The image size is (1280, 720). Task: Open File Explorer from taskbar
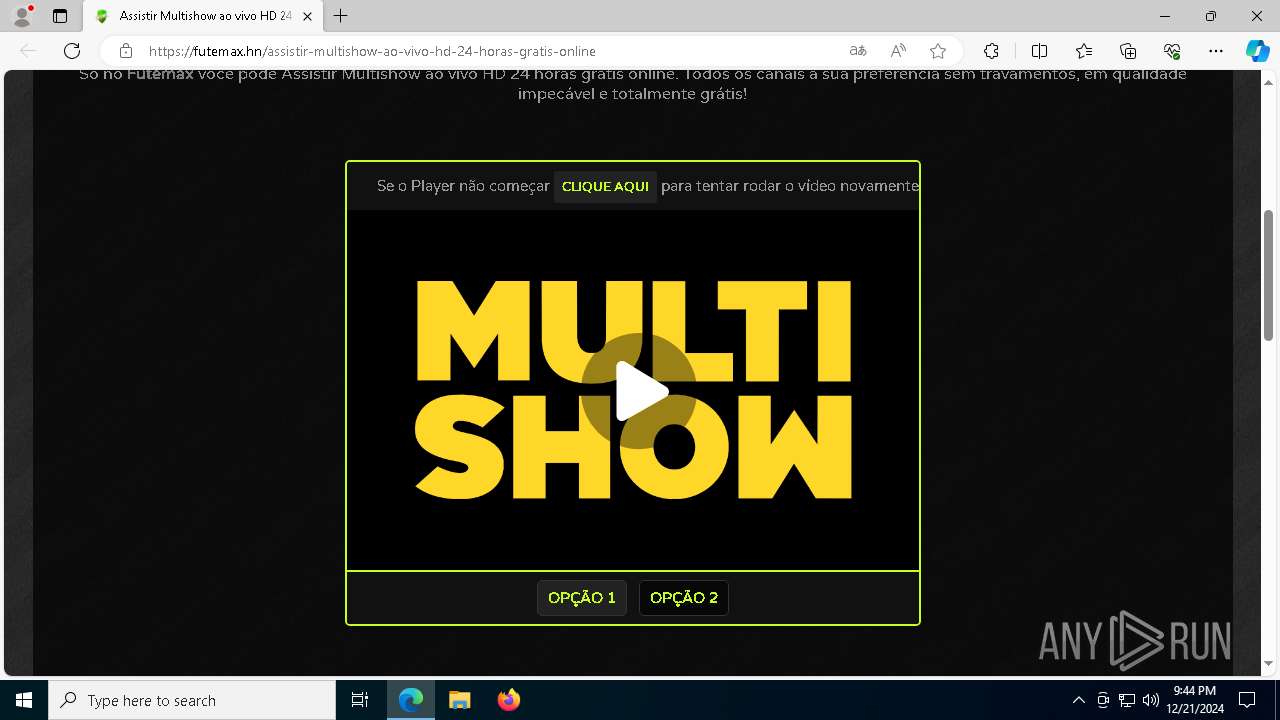click(459, 700)
